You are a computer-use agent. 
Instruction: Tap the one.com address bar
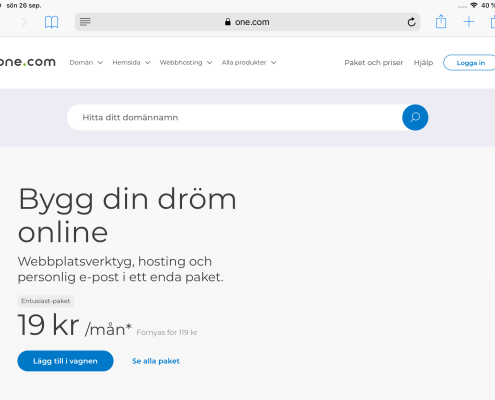(247, 22)
